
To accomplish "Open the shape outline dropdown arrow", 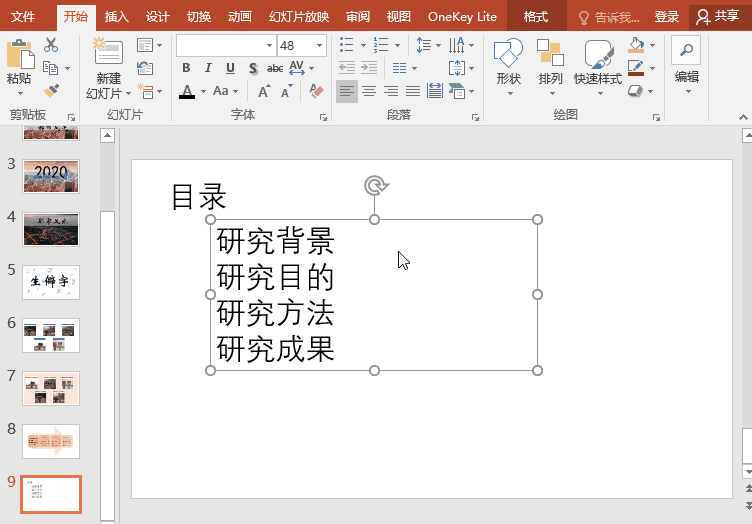I will tap(652, 69).
